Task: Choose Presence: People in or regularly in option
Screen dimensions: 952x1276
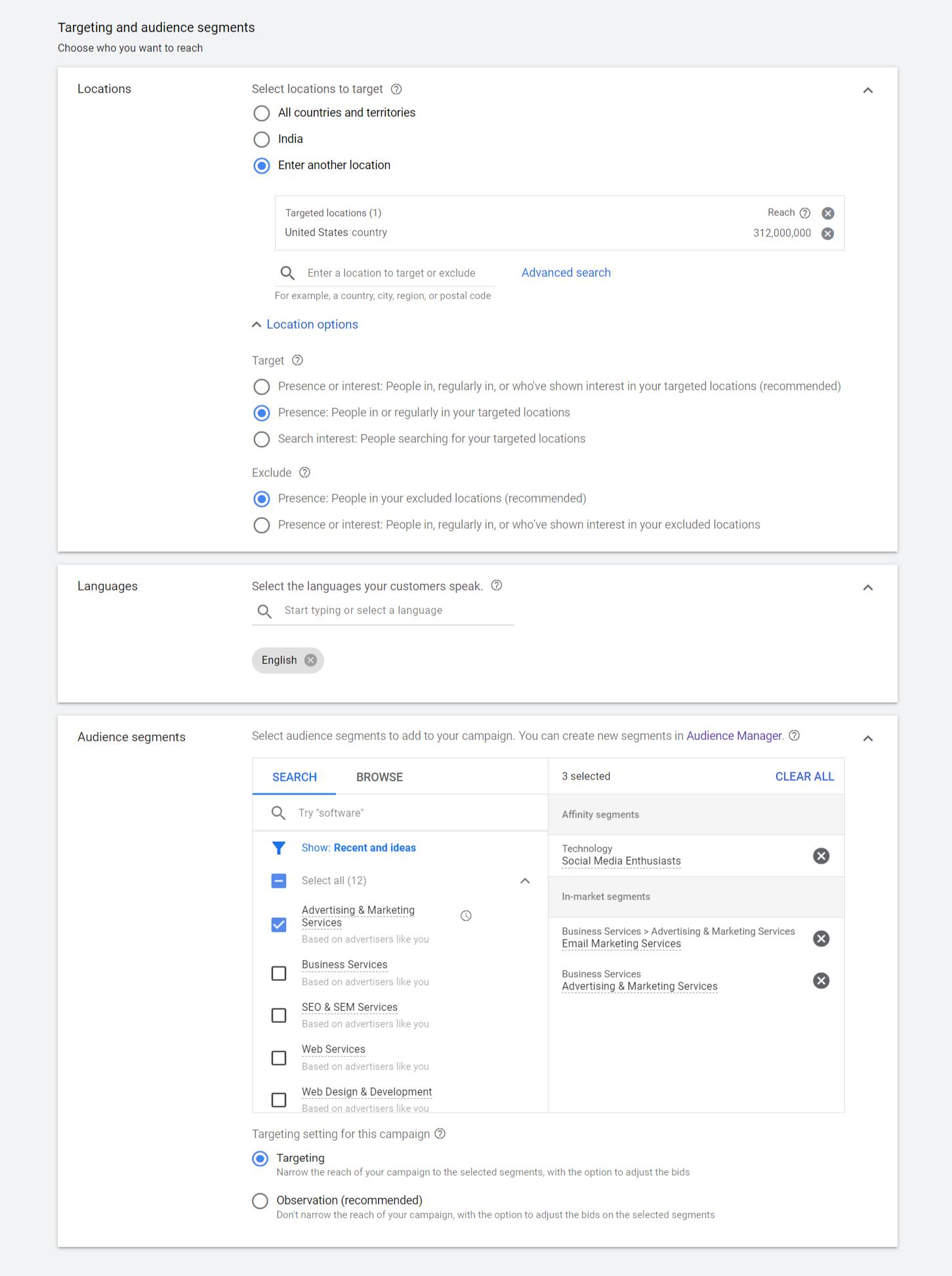Action: (262, 413)
